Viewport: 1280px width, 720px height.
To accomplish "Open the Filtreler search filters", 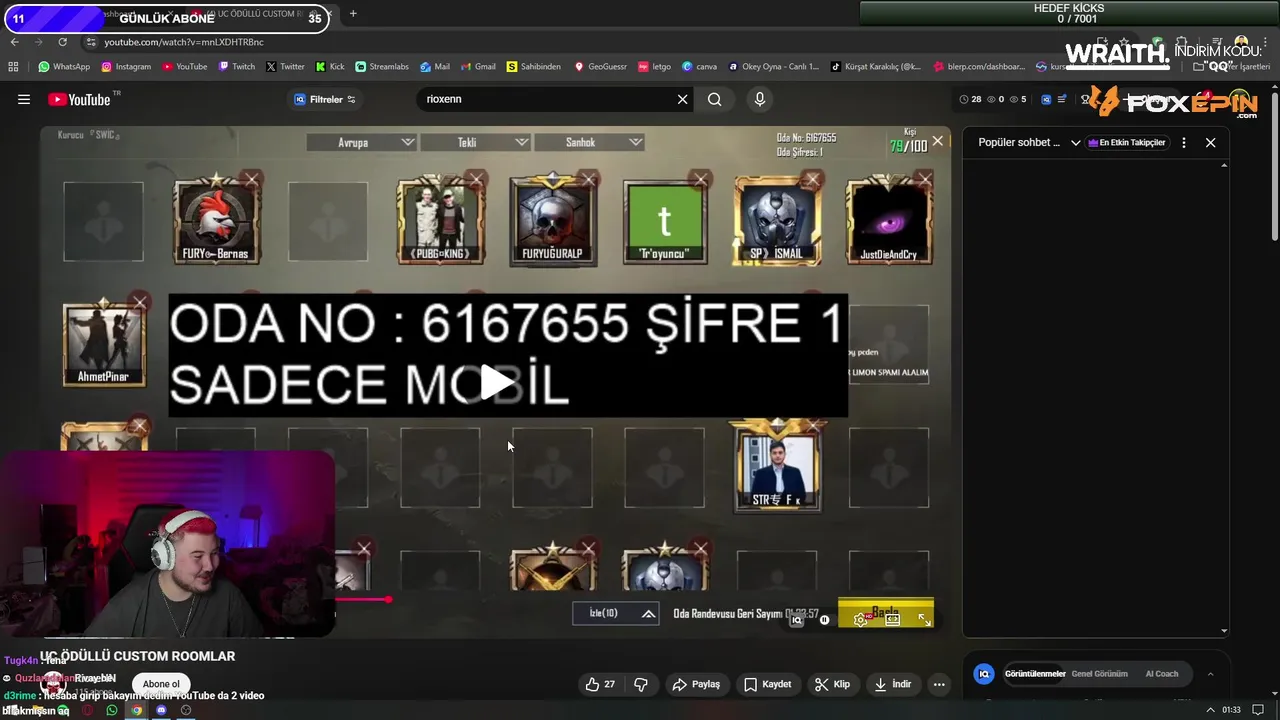I will tap(325, 99).
